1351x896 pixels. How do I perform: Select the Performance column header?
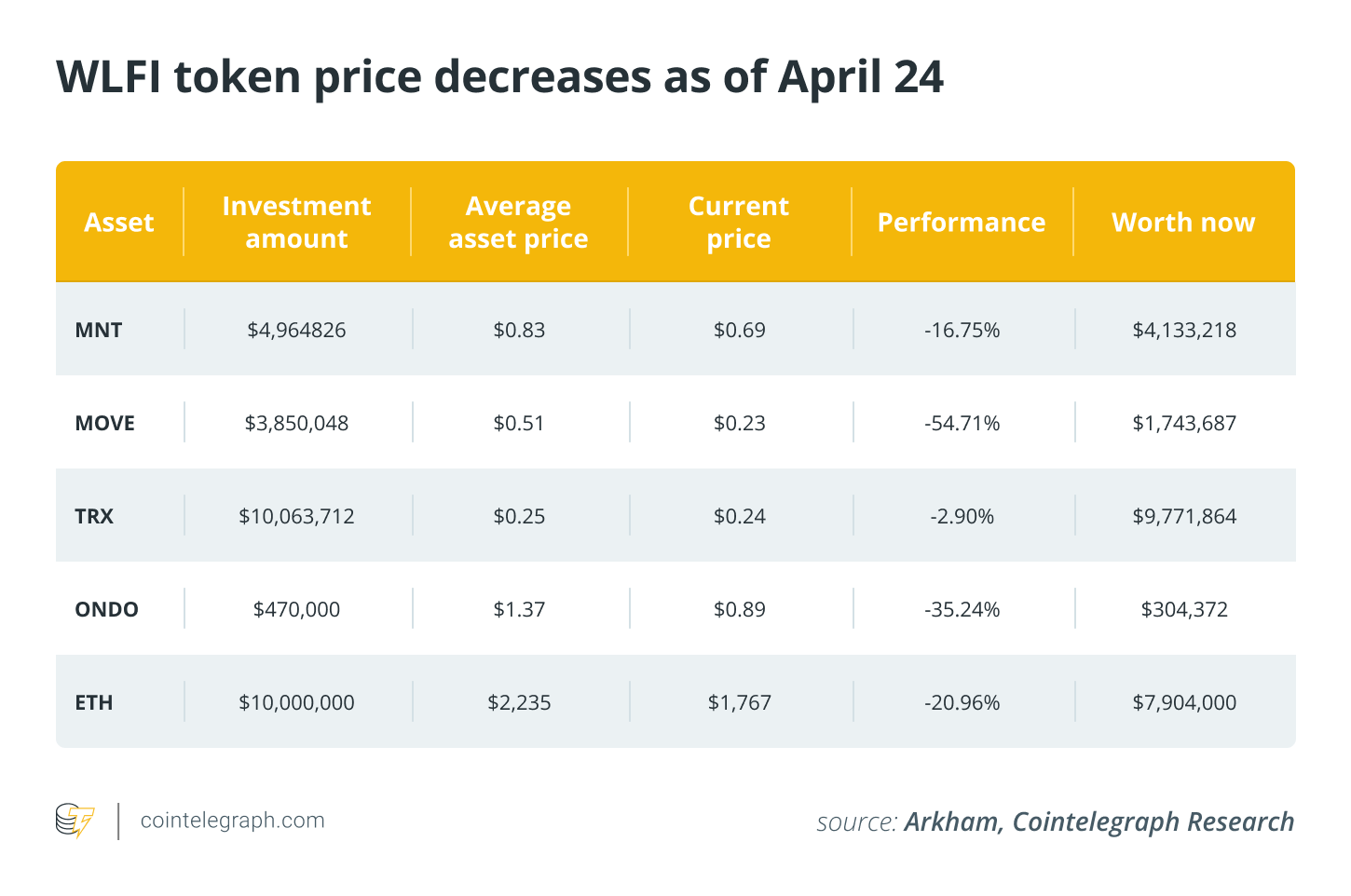coord(962,223)
